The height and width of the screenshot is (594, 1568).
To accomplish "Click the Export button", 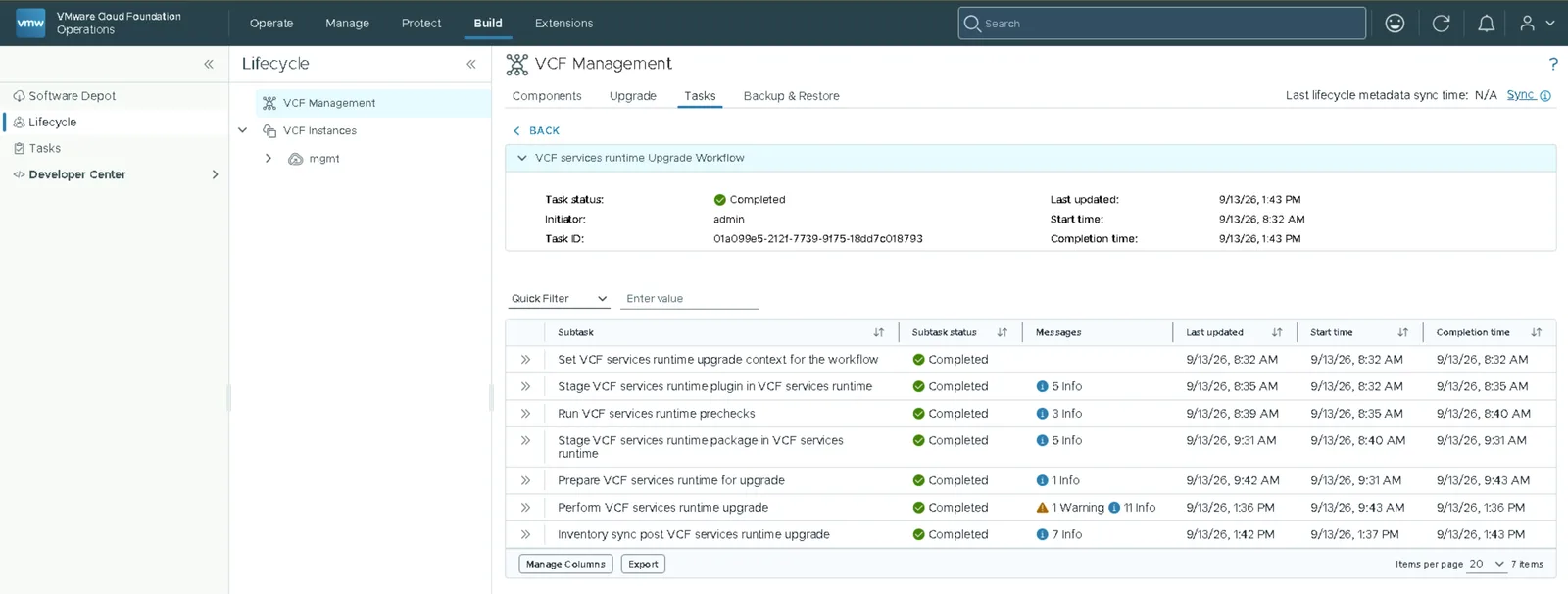I will tap(643, 564).
